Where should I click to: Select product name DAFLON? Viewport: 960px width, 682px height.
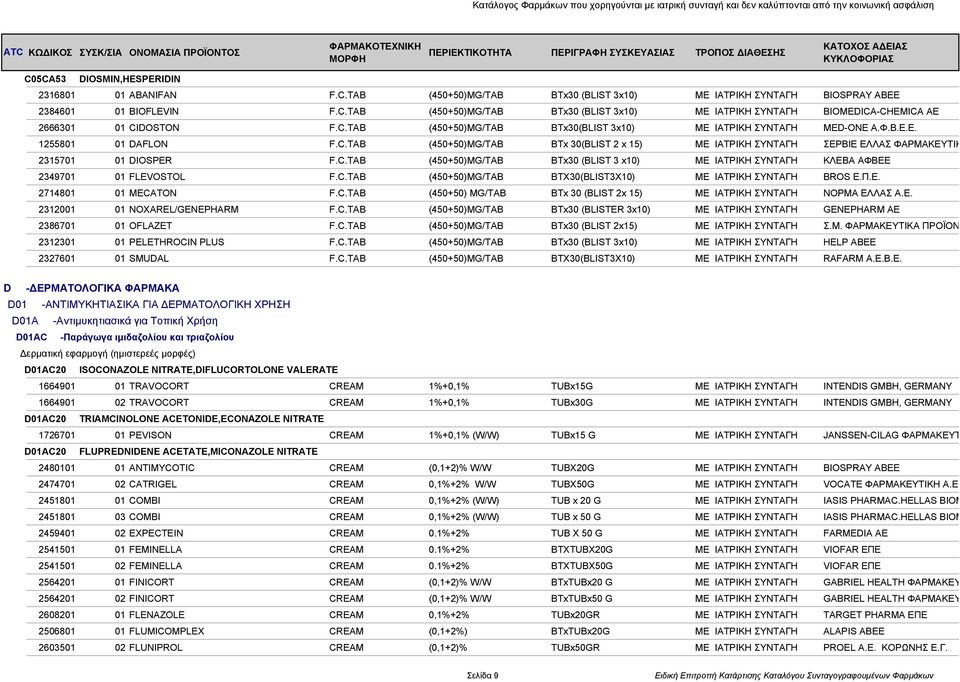(x=148, y=144)
